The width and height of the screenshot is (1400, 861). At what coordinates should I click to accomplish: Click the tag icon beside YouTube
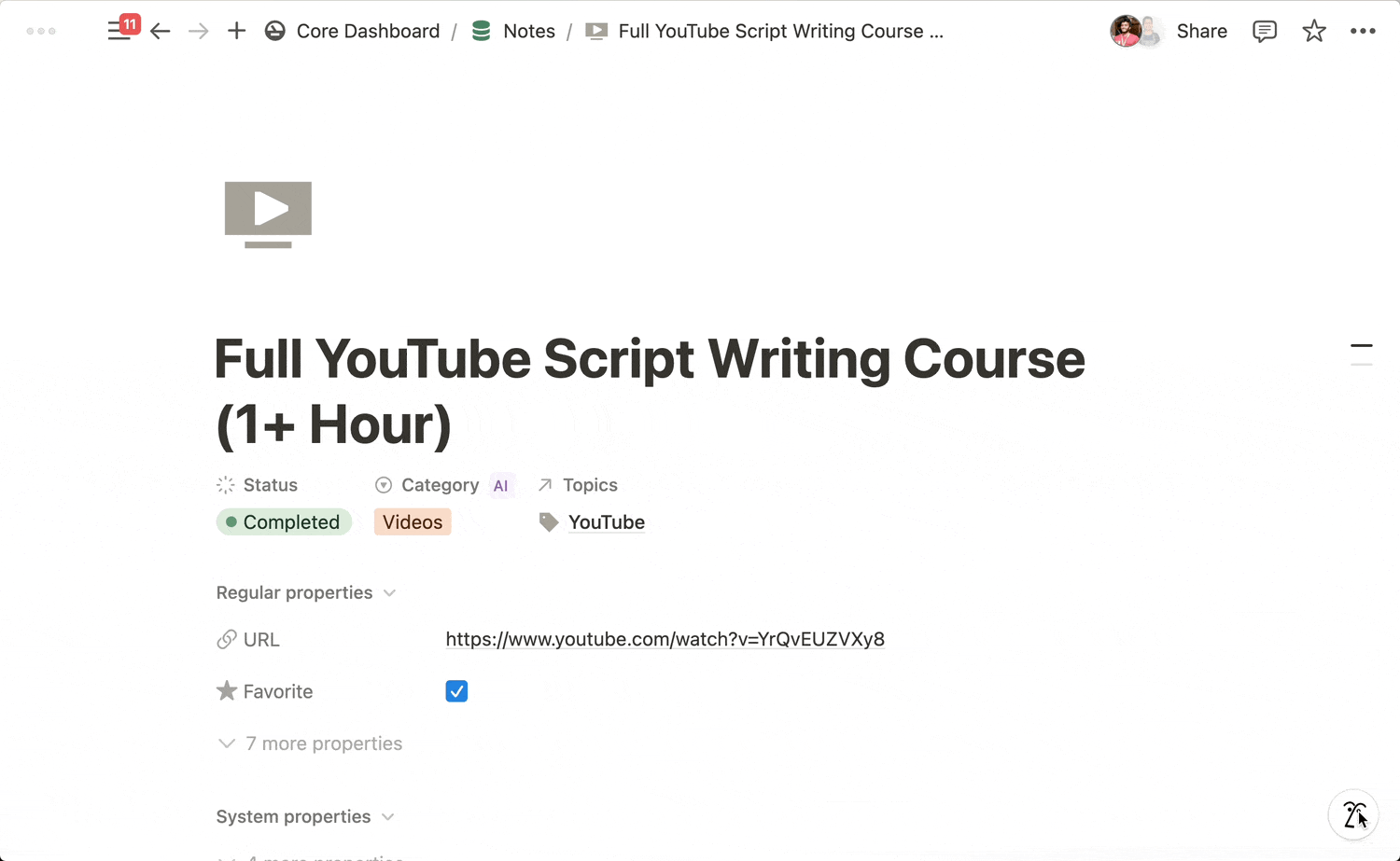click(549, 522)
